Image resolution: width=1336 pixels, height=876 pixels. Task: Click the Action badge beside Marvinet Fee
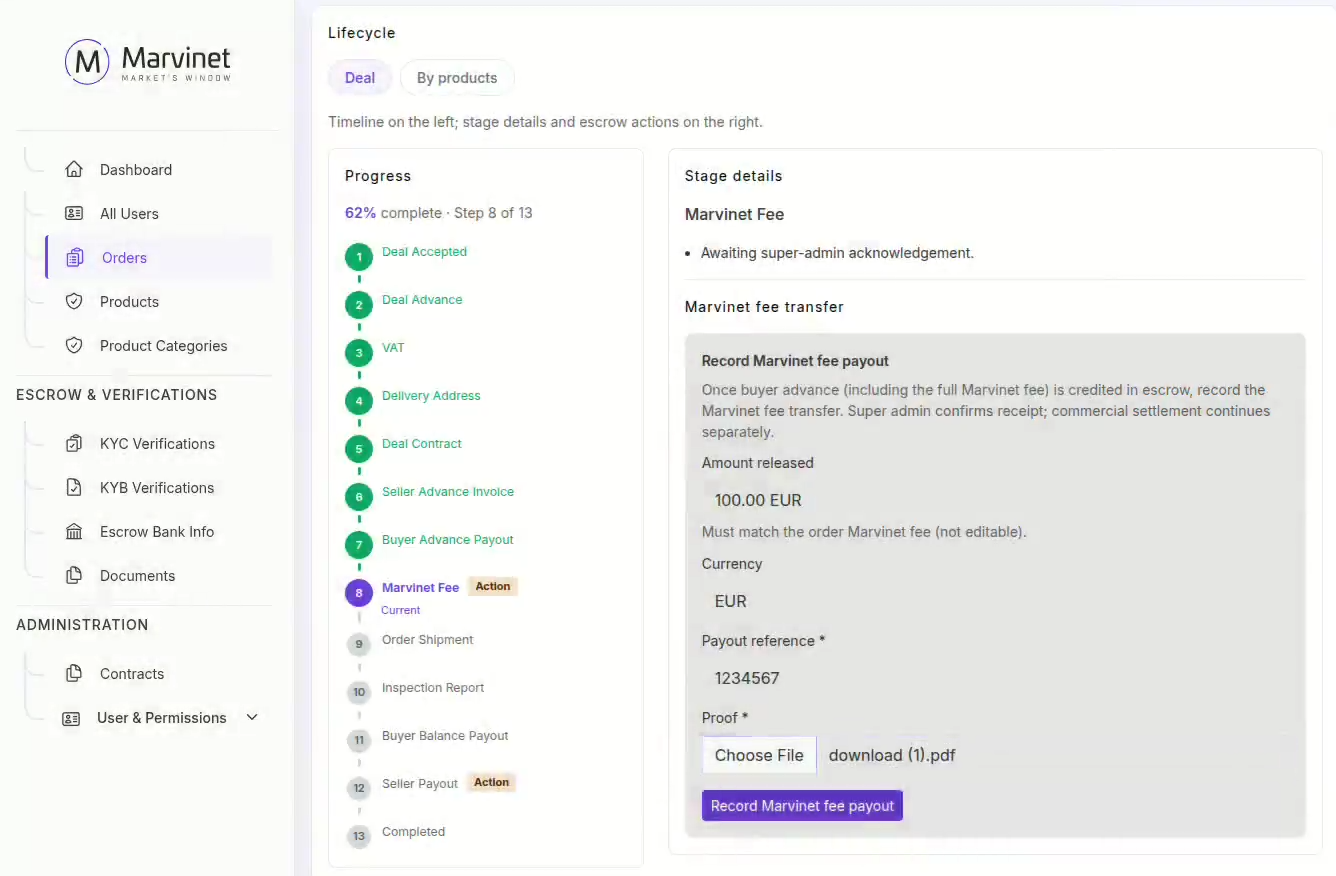[x=493, y=587]
